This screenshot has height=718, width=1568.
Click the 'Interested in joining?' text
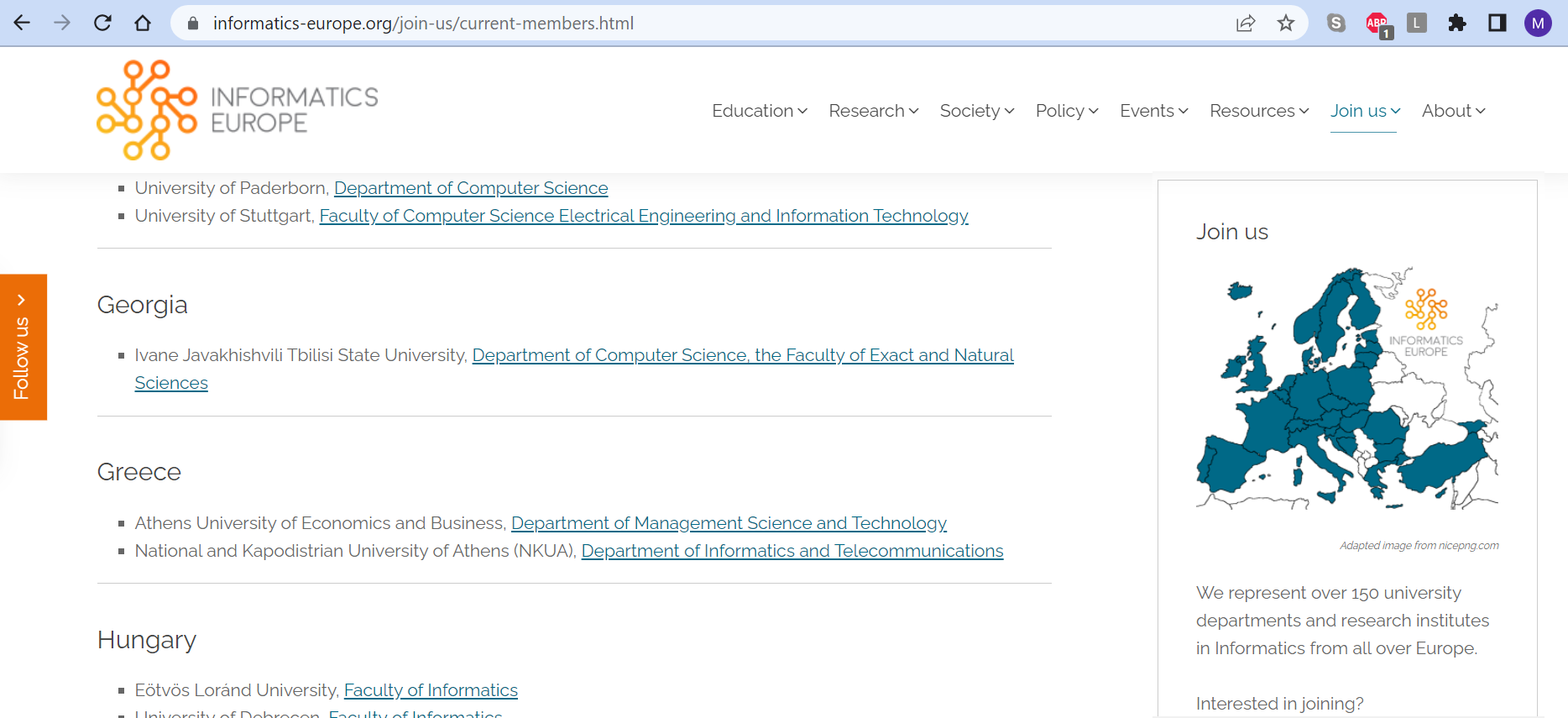[x=1280, y=704]
